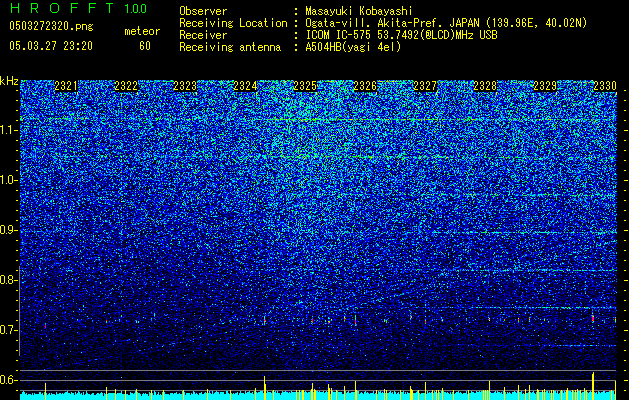Click the 2329 time marker
The width and height of the screenshot is (629, 400).
[x=545, y=86]
